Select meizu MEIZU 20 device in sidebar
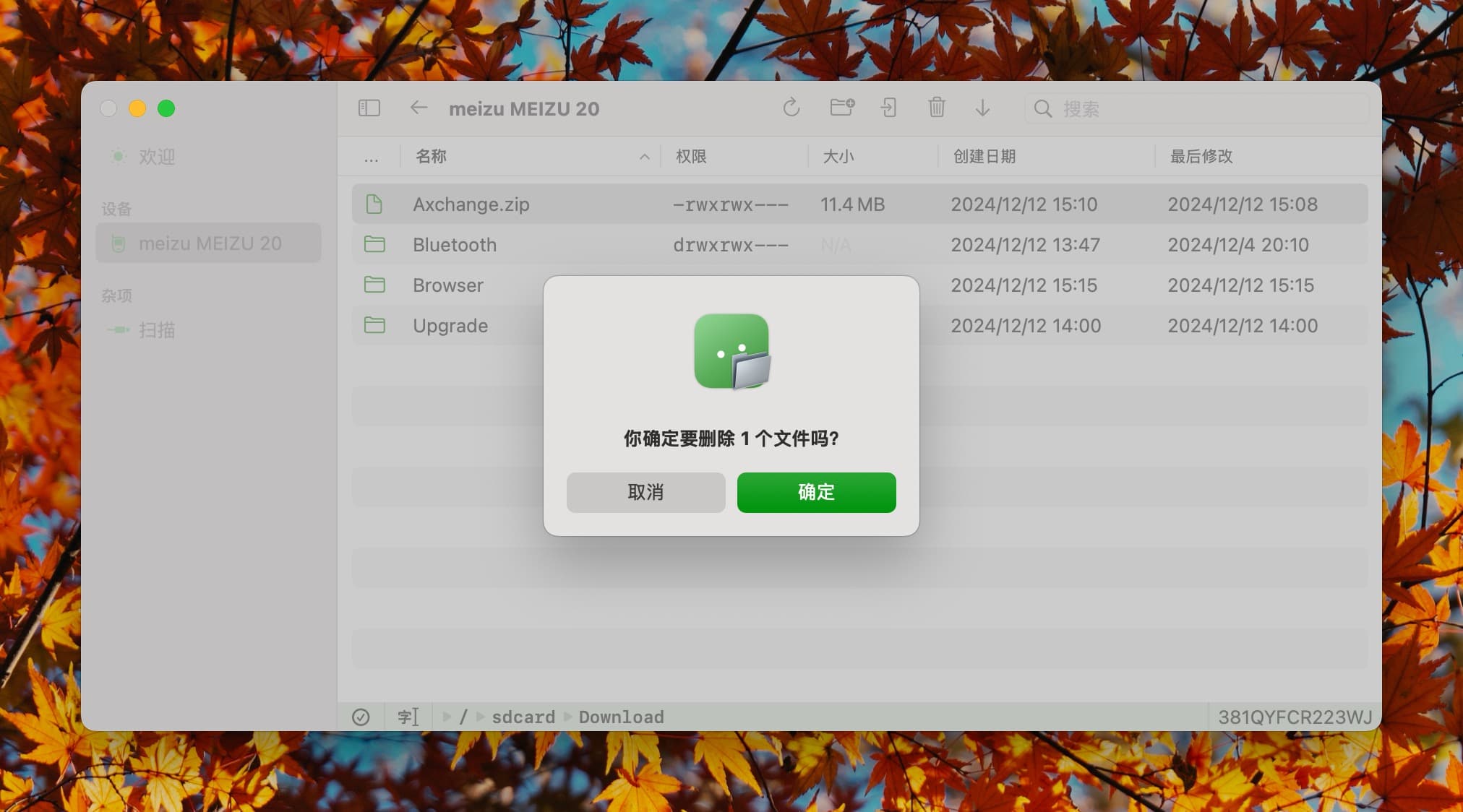 tap(209, 243)
